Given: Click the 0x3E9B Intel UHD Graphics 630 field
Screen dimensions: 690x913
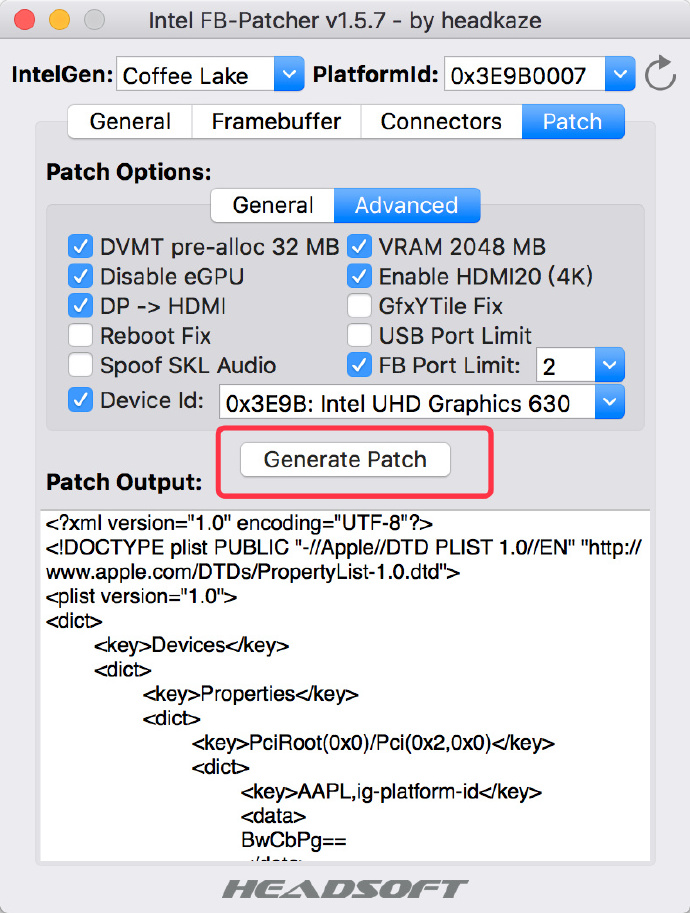Looking at the screenshot, I should 407,402.
